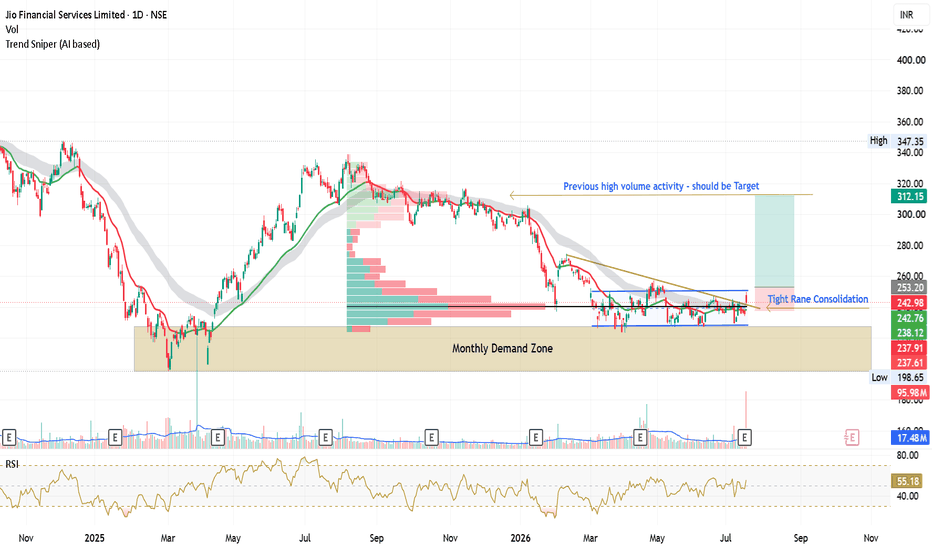The height and width of the screenshot is (550, 932).
Task: Select the red stop-loss box of long position
Action: [x=774, y=299]
